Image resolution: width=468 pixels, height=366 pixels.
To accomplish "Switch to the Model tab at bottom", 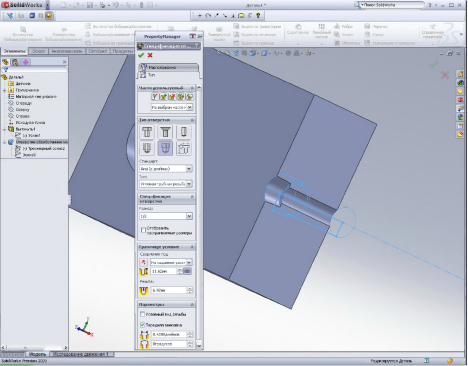I will (37, 354).
